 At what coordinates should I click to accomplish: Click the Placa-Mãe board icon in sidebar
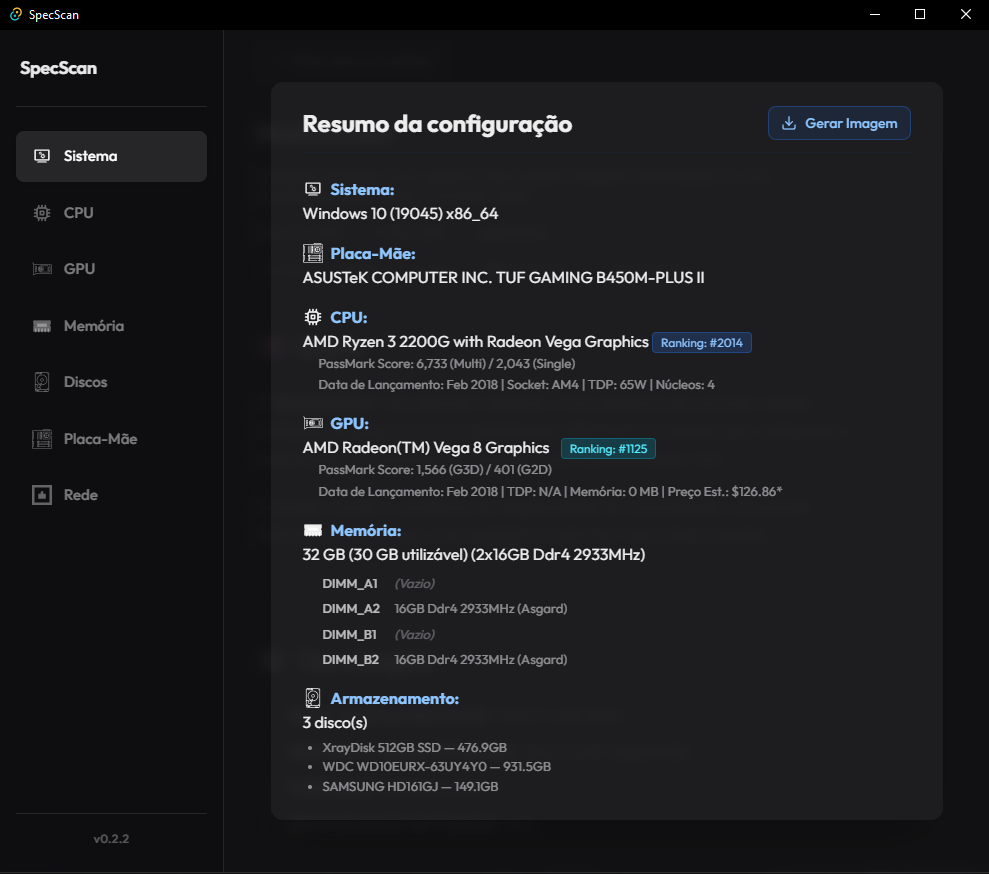(42, 439)
